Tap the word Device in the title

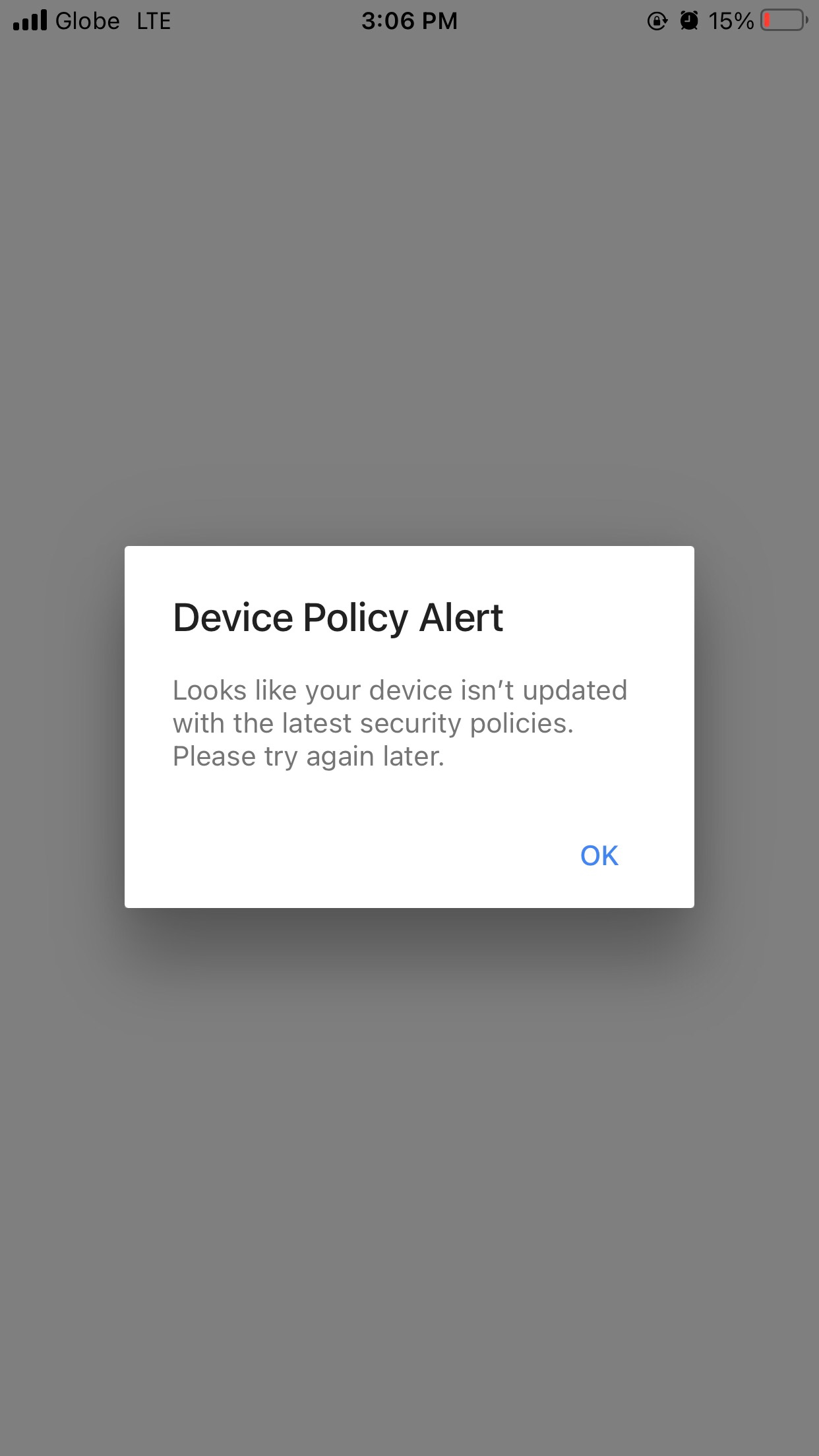(233, 617)
